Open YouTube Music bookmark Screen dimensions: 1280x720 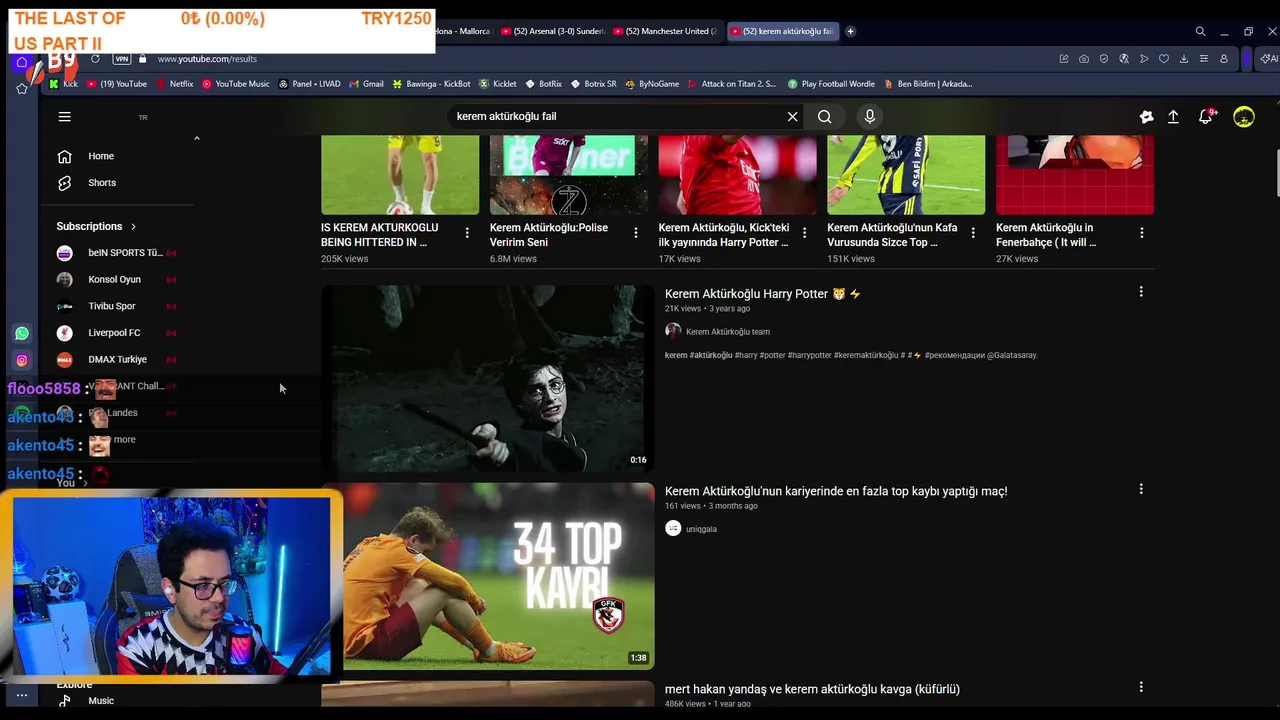coord(235,84)
